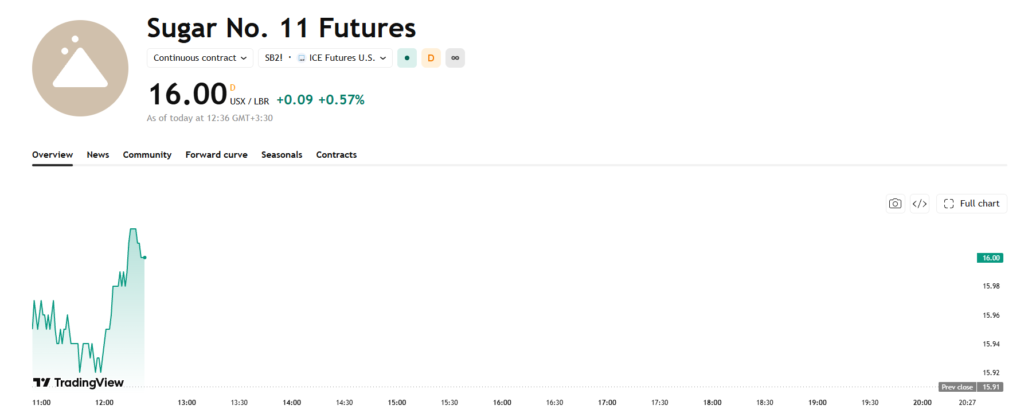Viewport: 1024px width, 413px height.
Task: Open the SB2! ICE Futures U.S. dropdown
Action: pyautogui.click(x=325, y=58)
